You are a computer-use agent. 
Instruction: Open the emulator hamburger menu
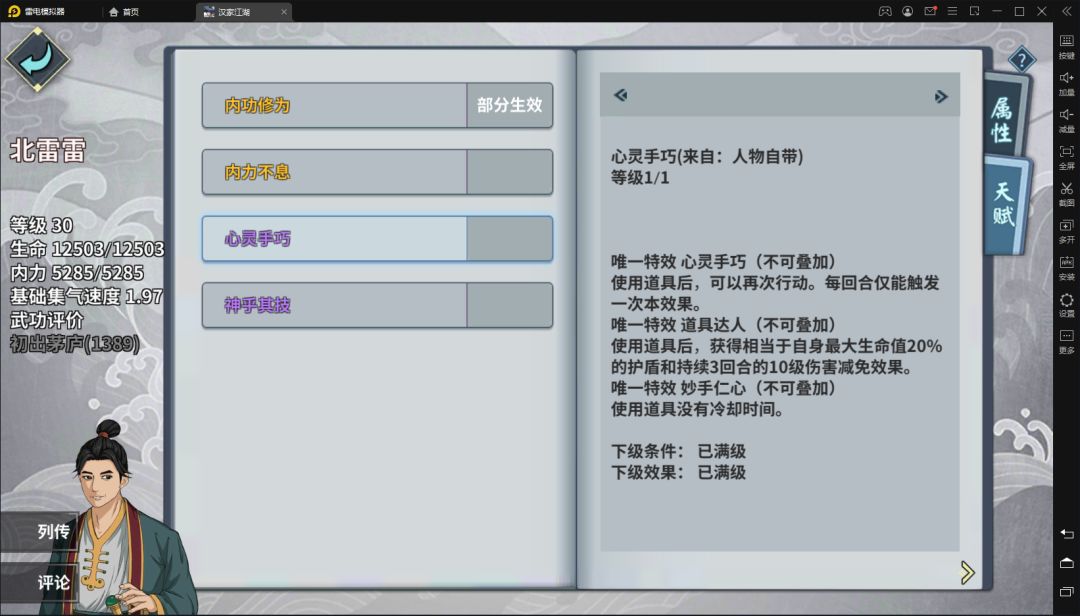coord(952,11)
